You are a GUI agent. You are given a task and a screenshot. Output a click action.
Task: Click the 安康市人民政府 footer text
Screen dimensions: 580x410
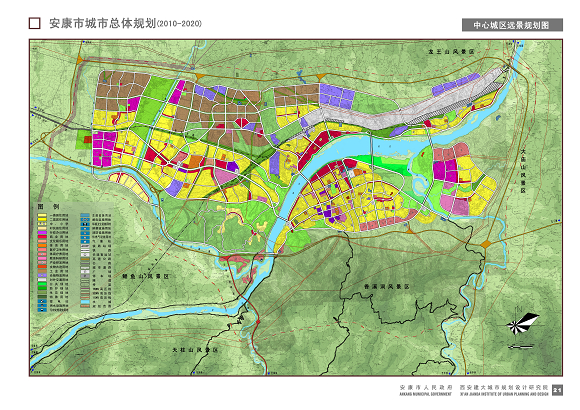[426, 387]
